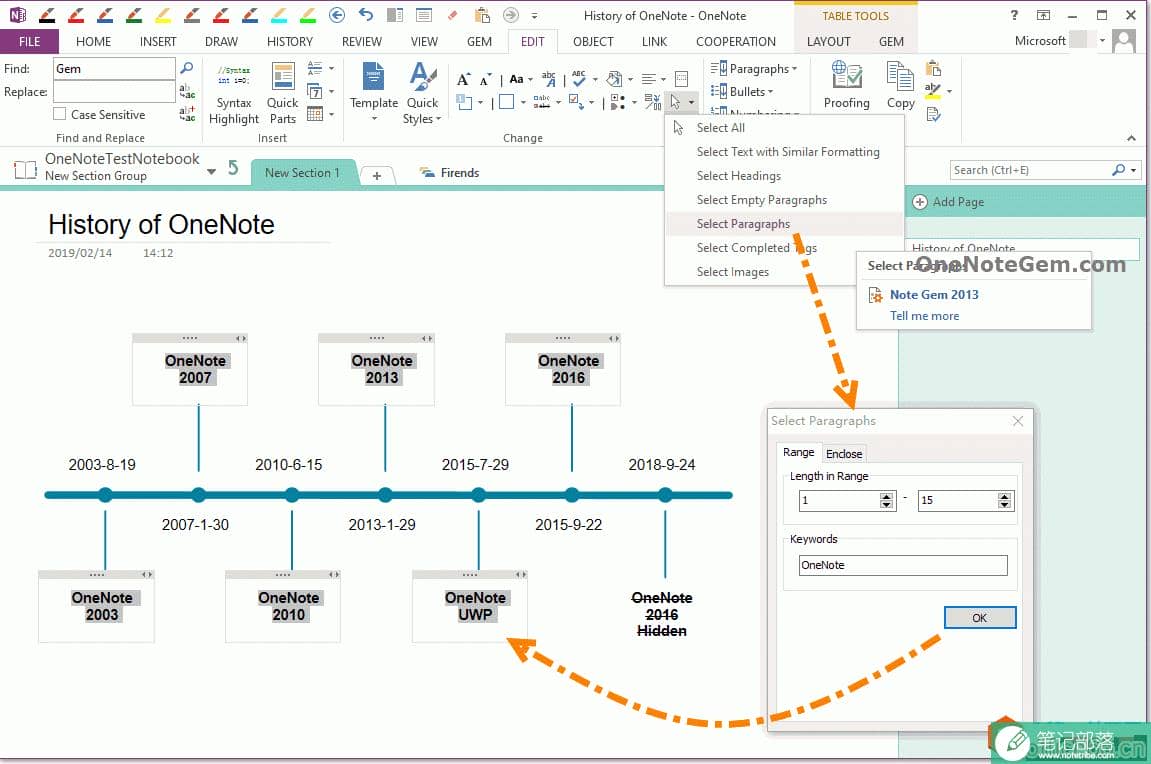Click the eraser icon in quick access toolbar
This screenshot has height=764, width=1151.
tap(452, 15)
